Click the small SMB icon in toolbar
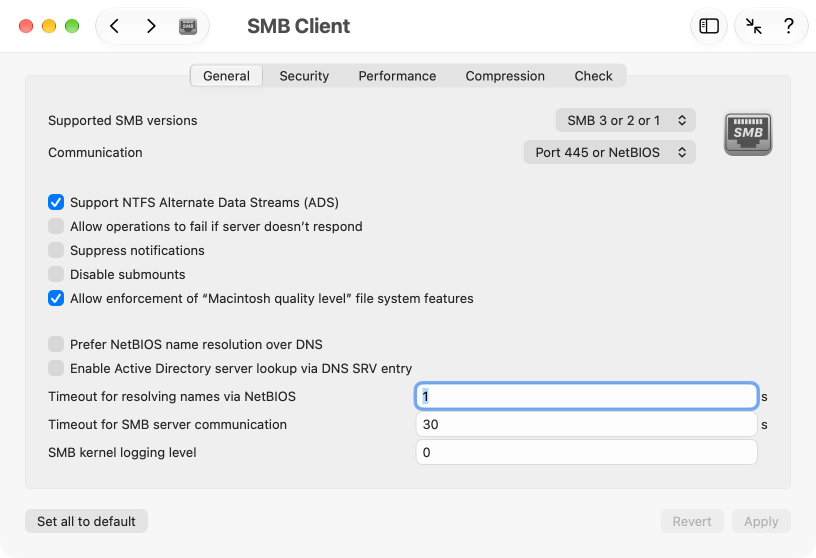 tap(188, 26)
